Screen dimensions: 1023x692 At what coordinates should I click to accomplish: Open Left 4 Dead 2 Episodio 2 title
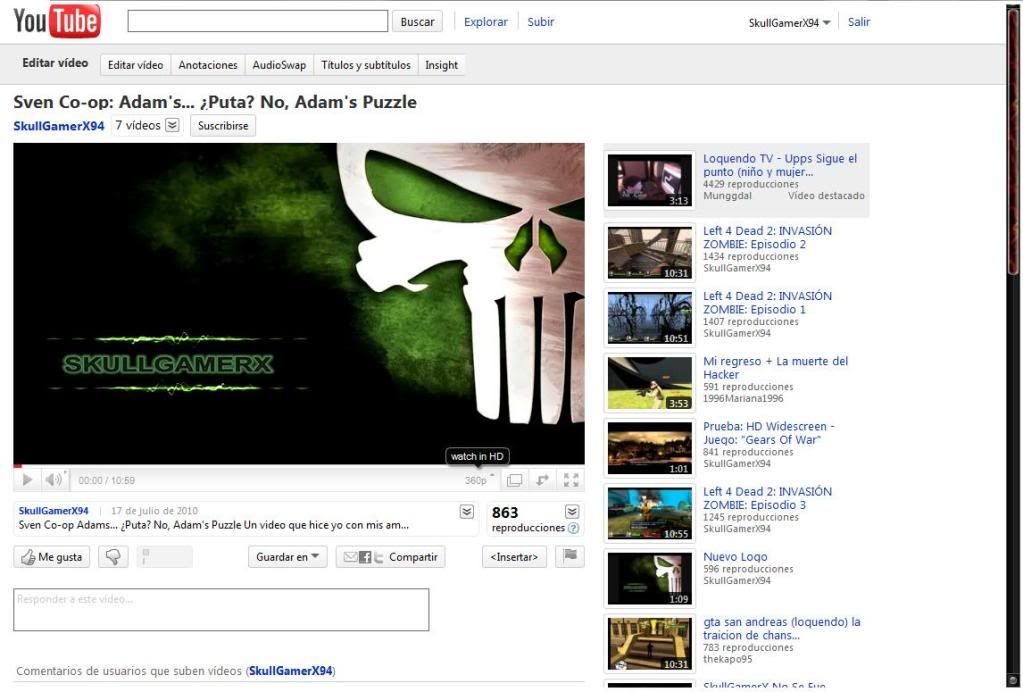[x=767, y=237]
